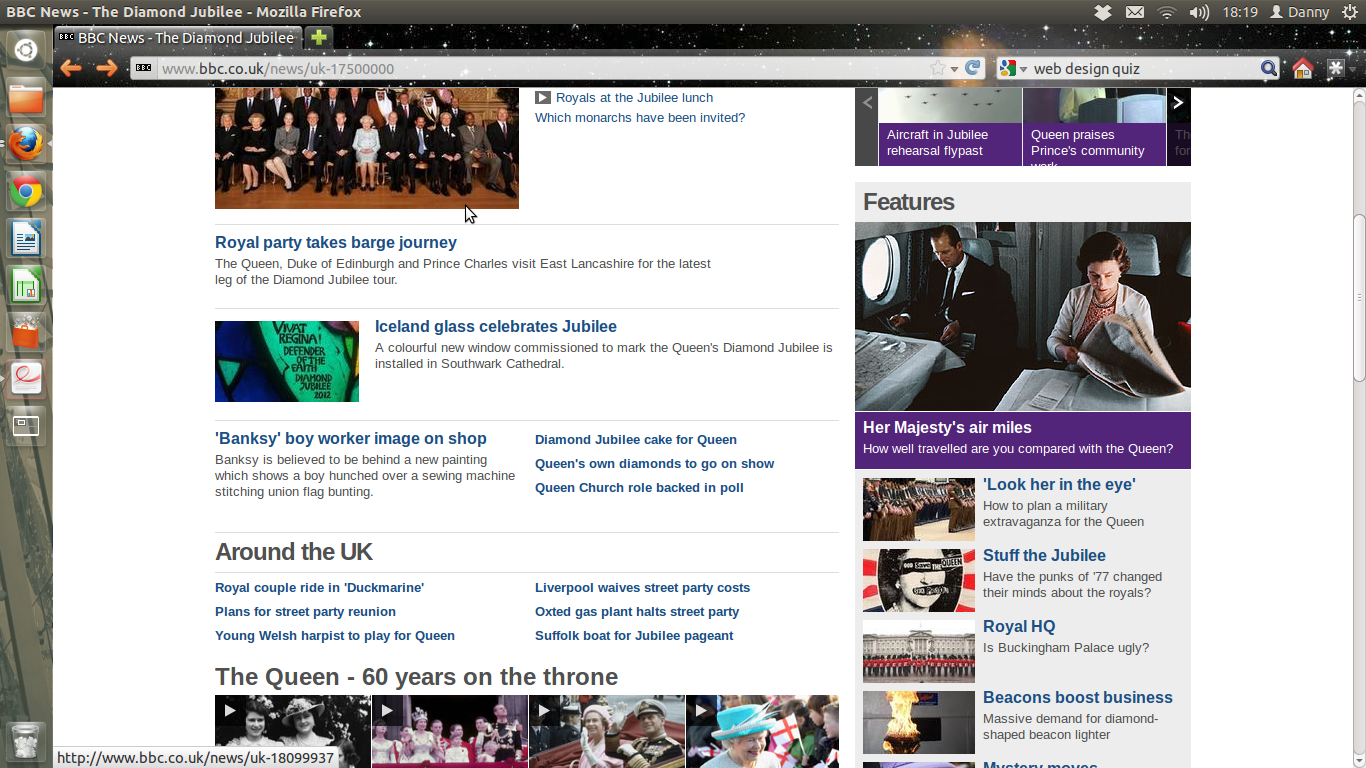Open 'Queen Church role backed in poll'
Viewport: 1366px width, 768px height.
coord(639,487)
